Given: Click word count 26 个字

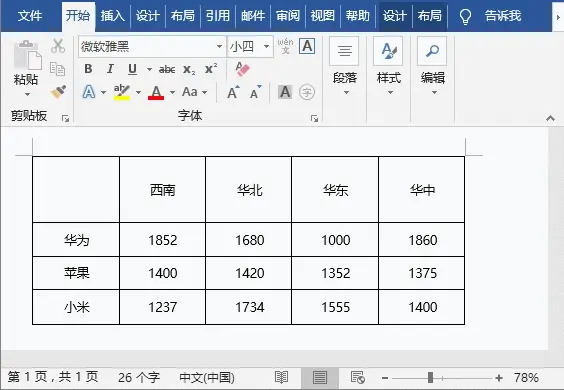Looking at the screenshot, I should pos(139,377).
